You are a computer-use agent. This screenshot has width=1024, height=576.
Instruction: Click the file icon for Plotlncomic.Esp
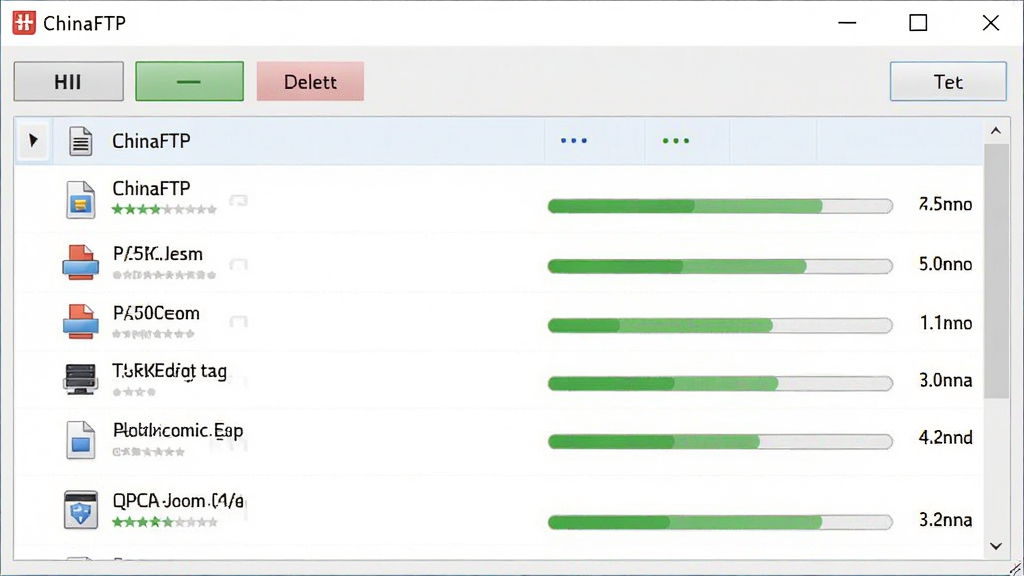pos(80,440)
